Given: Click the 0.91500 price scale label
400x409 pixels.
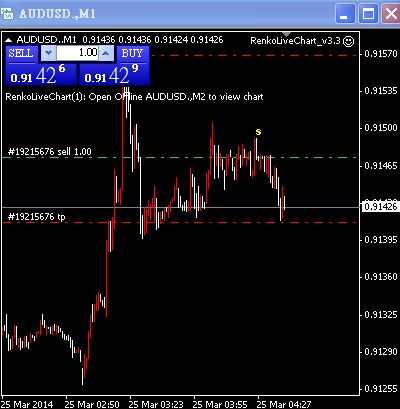Looking at the screenshot, I should [381, 128].
